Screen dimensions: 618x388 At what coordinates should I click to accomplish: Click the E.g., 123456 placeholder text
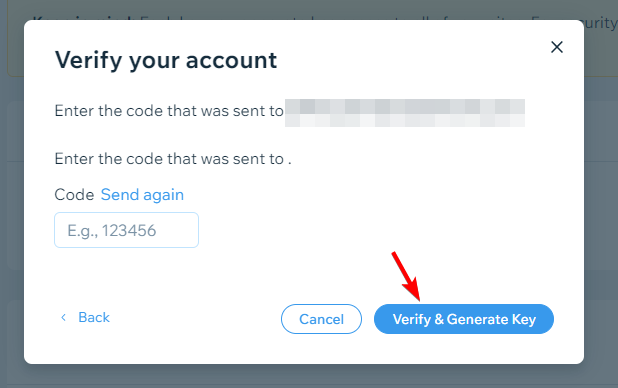tap(112, 231)
